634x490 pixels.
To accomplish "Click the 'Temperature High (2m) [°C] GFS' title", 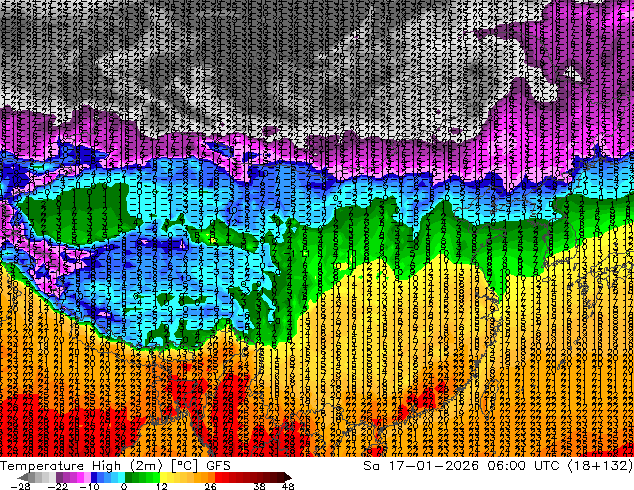I will [x=115, y=466].
